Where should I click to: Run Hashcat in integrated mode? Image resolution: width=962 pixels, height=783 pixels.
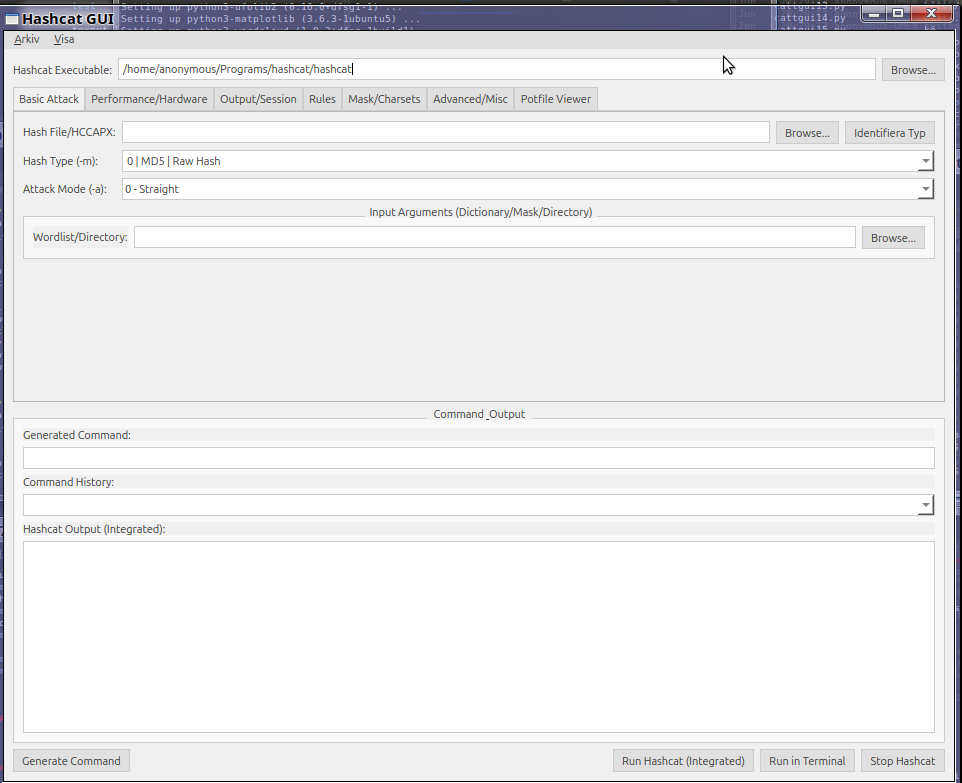click(x=683, y=761)
